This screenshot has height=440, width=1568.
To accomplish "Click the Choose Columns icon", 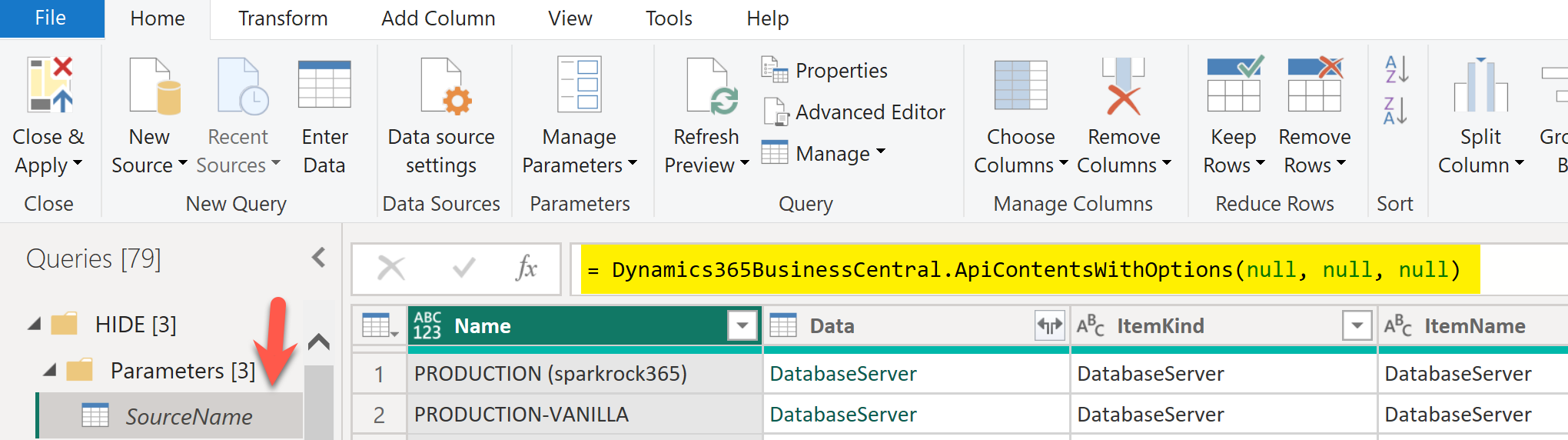I will tap(1020, 85).
